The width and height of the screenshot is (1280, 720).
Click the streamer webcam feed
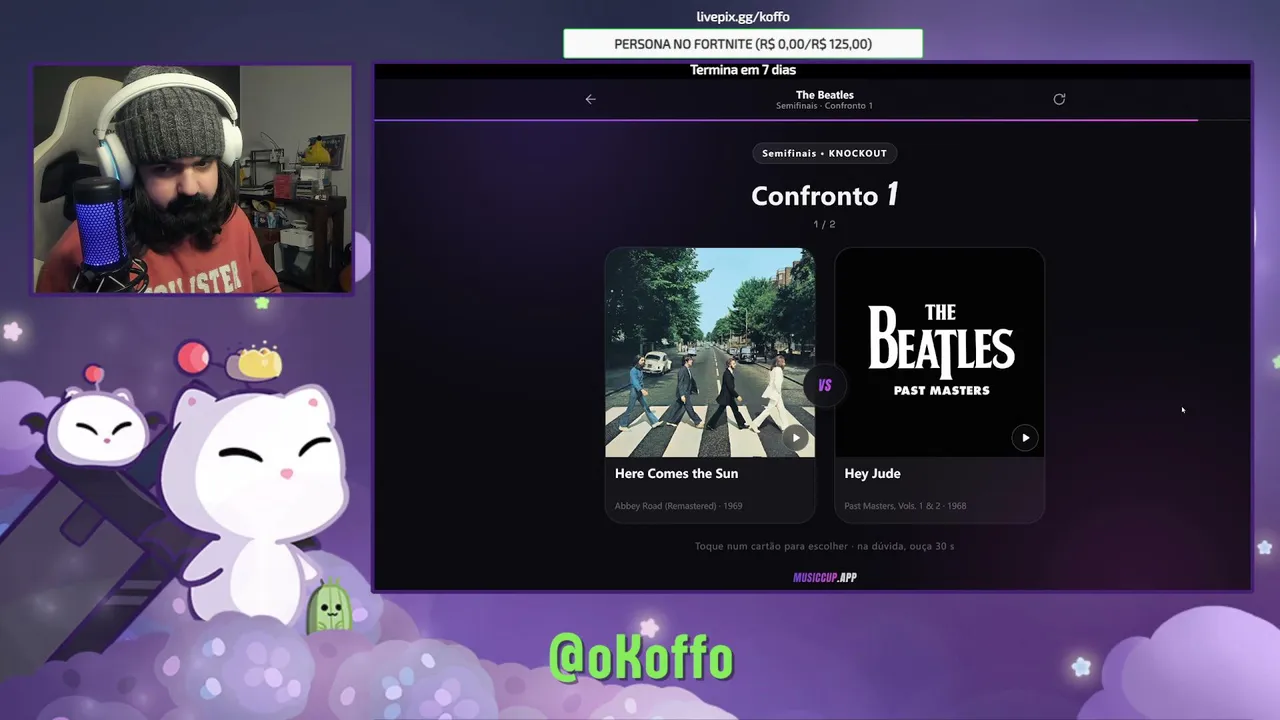pyautogui.click(x=193, y=180)
